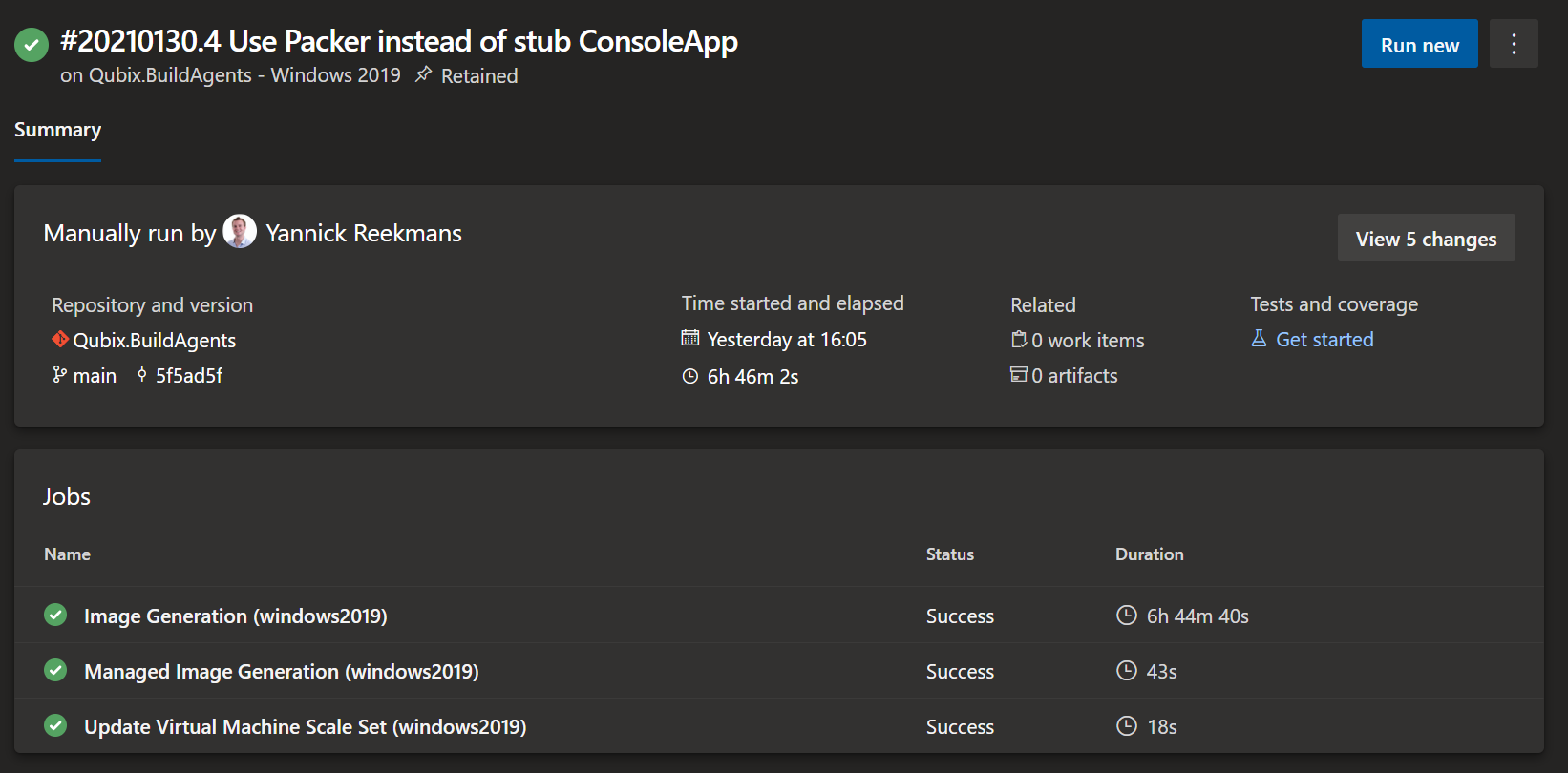1568x773 pixels.
Task: Click the green run success status icon
Action: (32, 44)
